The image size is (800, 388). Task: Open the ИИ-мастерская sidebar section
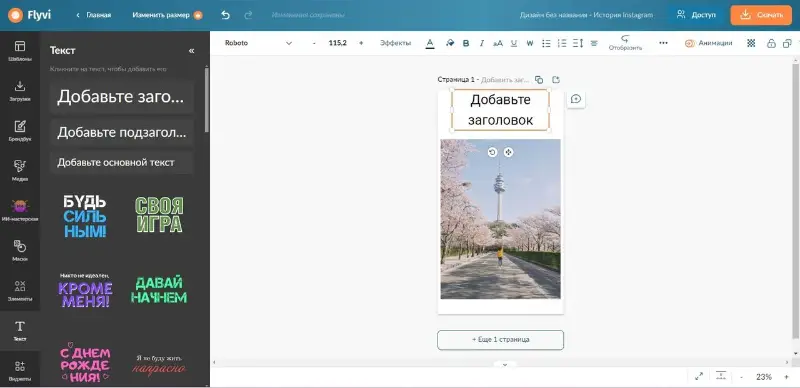[20, 211]
